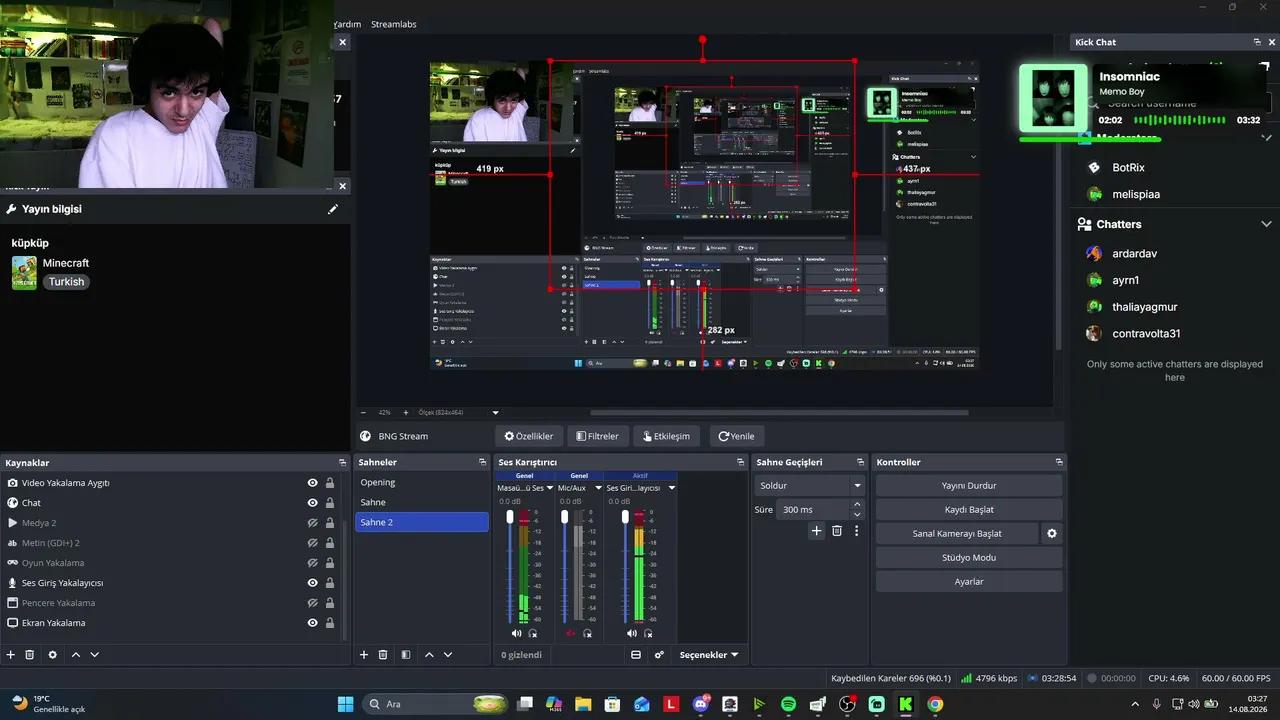Move source down in Kaynaklar list
Viewport: 1280px width, 720px height.
click(95, 655)
